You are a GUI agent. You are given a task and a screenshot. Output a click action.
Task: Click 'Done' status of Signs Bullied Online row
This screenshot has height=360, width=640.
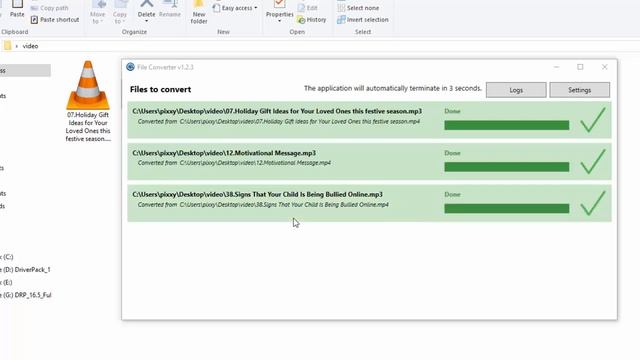click(452, 195)
